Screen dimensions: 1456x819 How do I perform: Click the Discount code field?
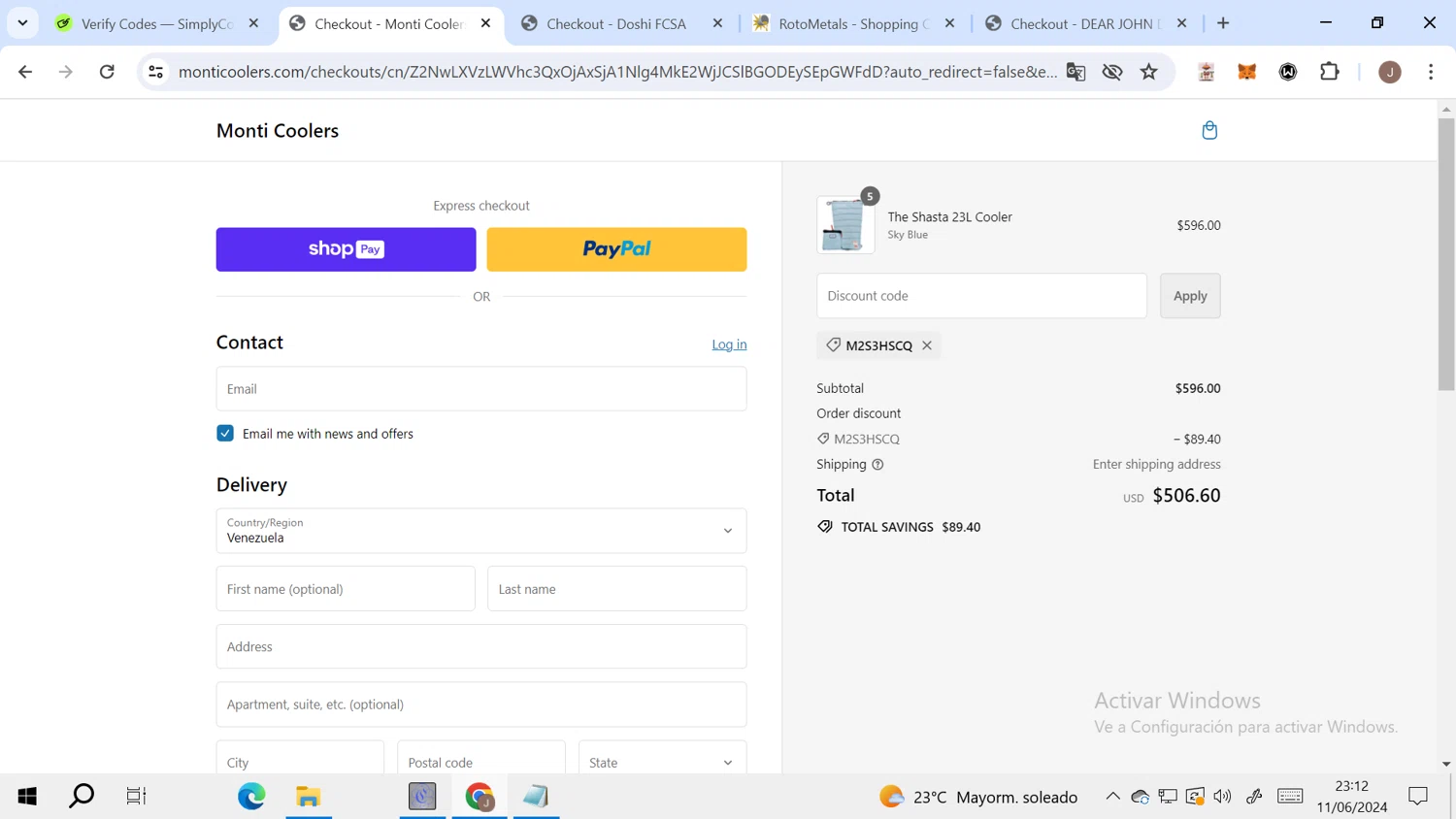981,296
